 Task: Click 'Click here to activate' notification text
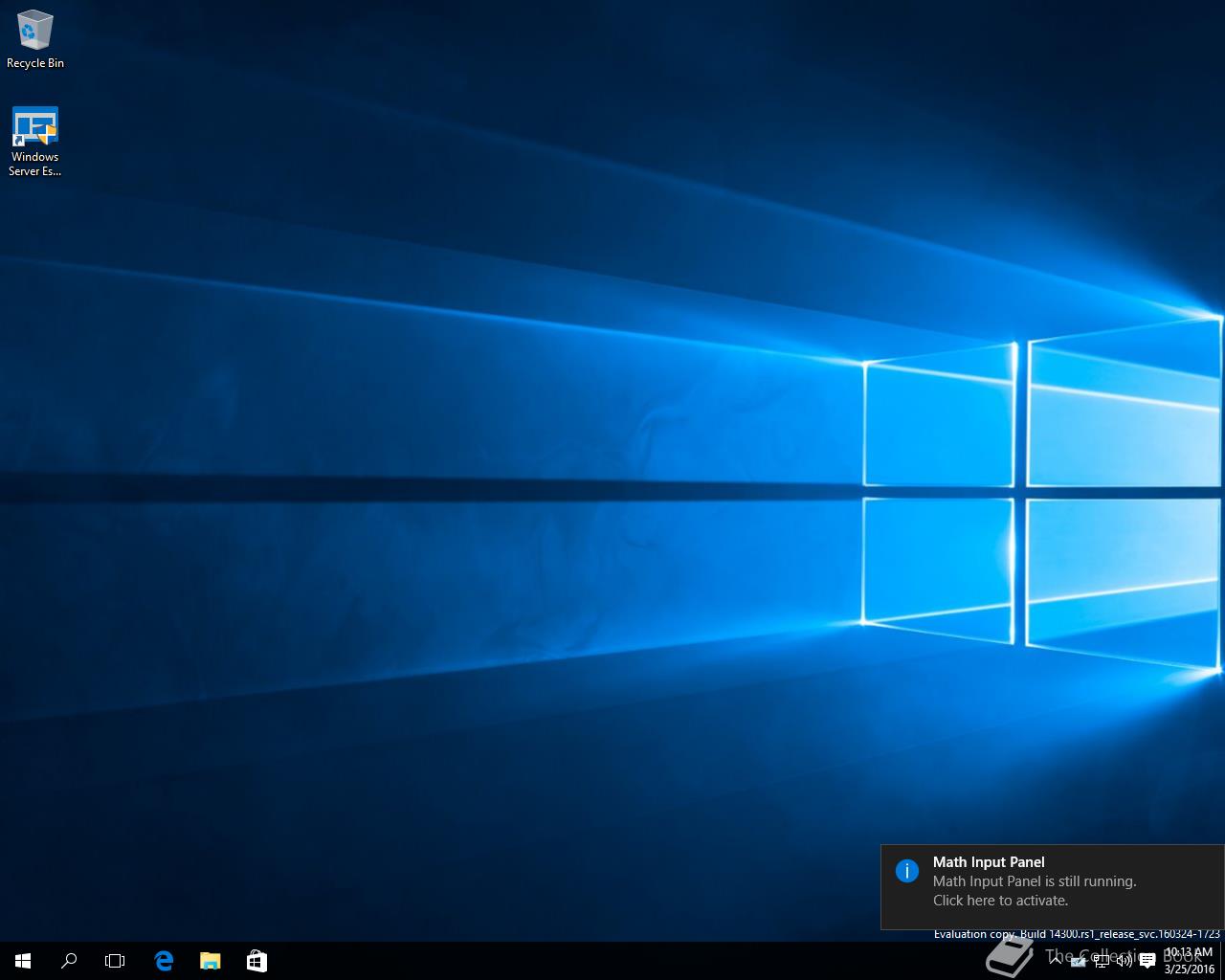[x=1000, y=901]
